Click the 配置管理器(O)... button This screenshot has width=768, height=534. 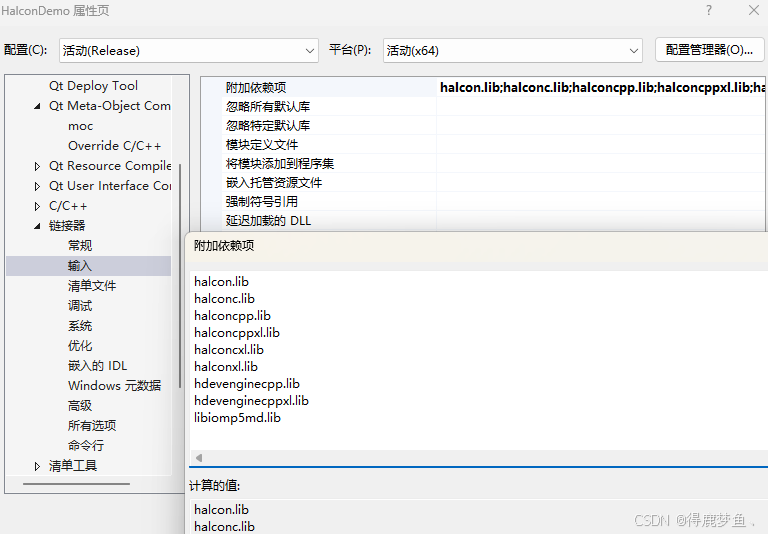tap(709, 50)
